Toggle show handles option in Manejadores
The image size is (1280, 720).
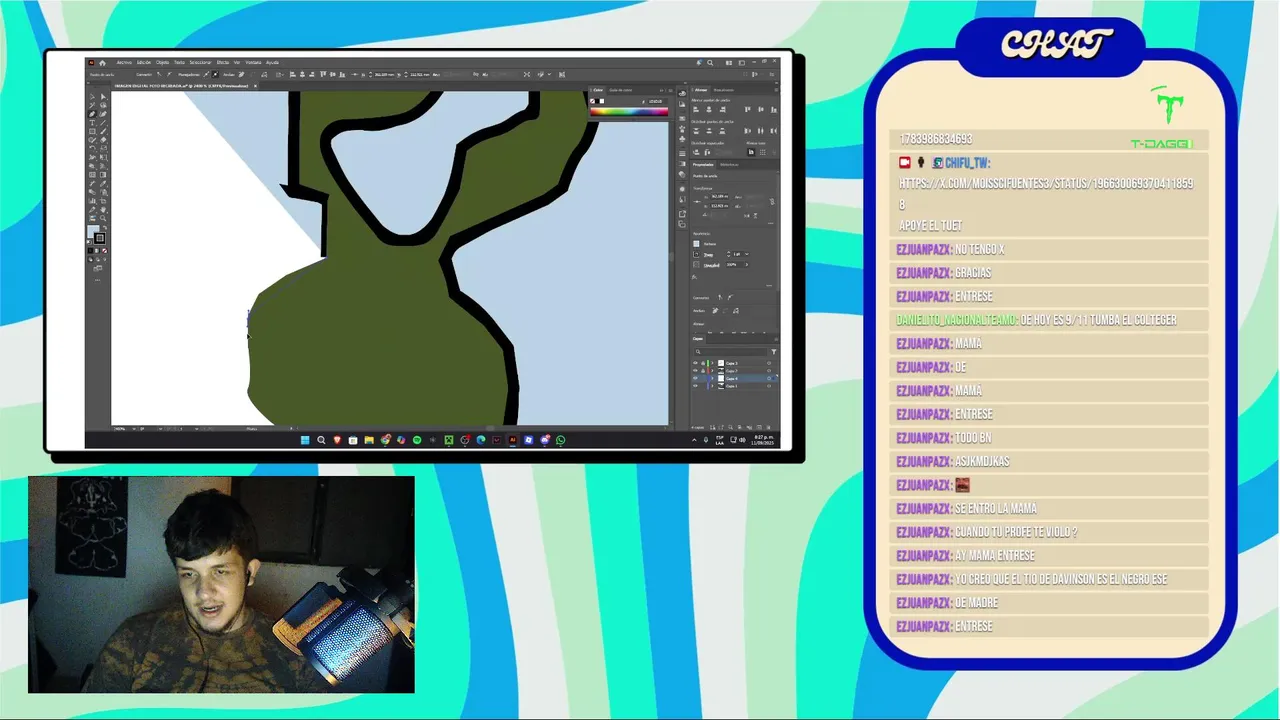click(206, 75)
